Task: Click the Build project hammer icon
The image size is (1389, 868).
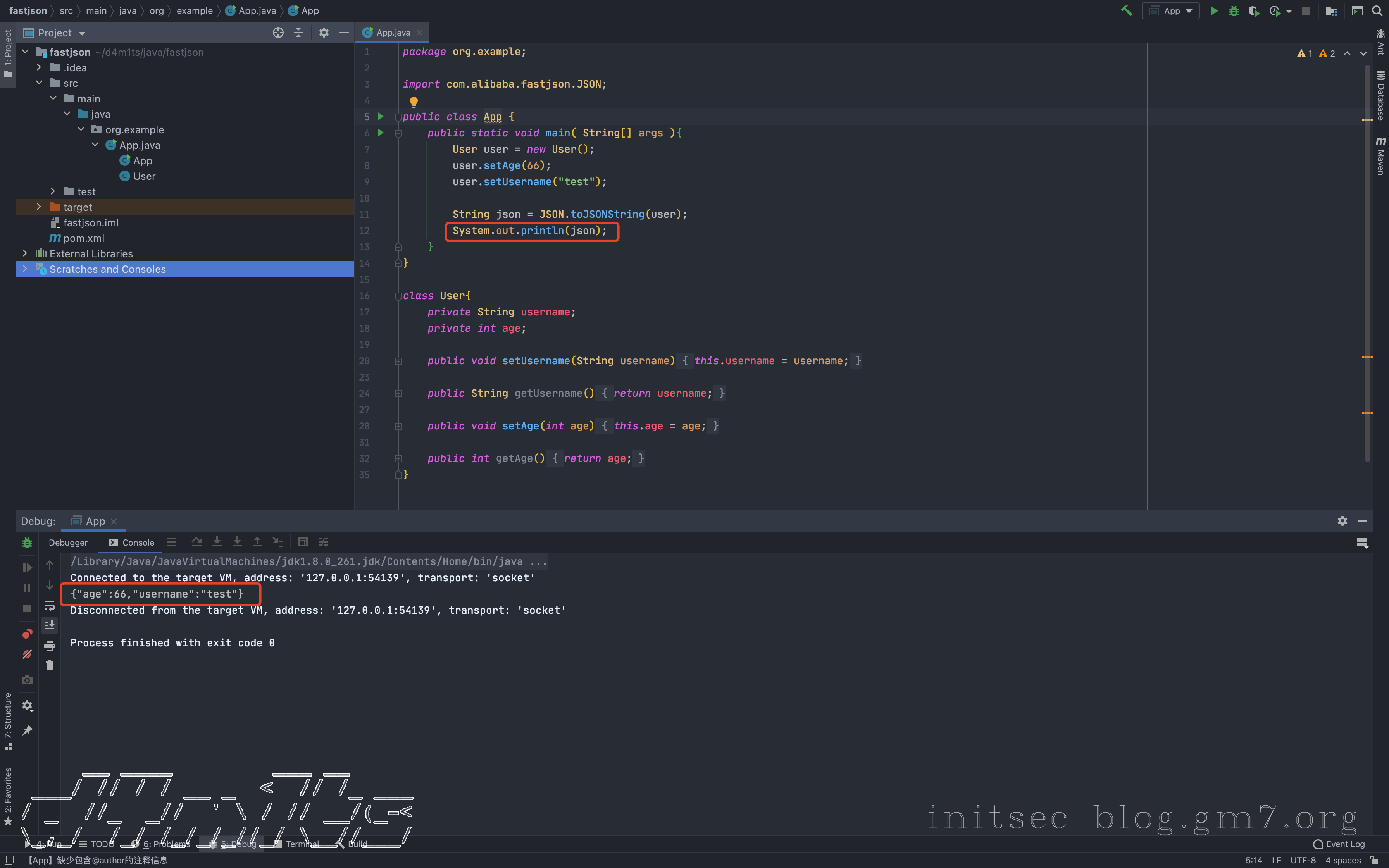Action: click(x=1126, y=11)
